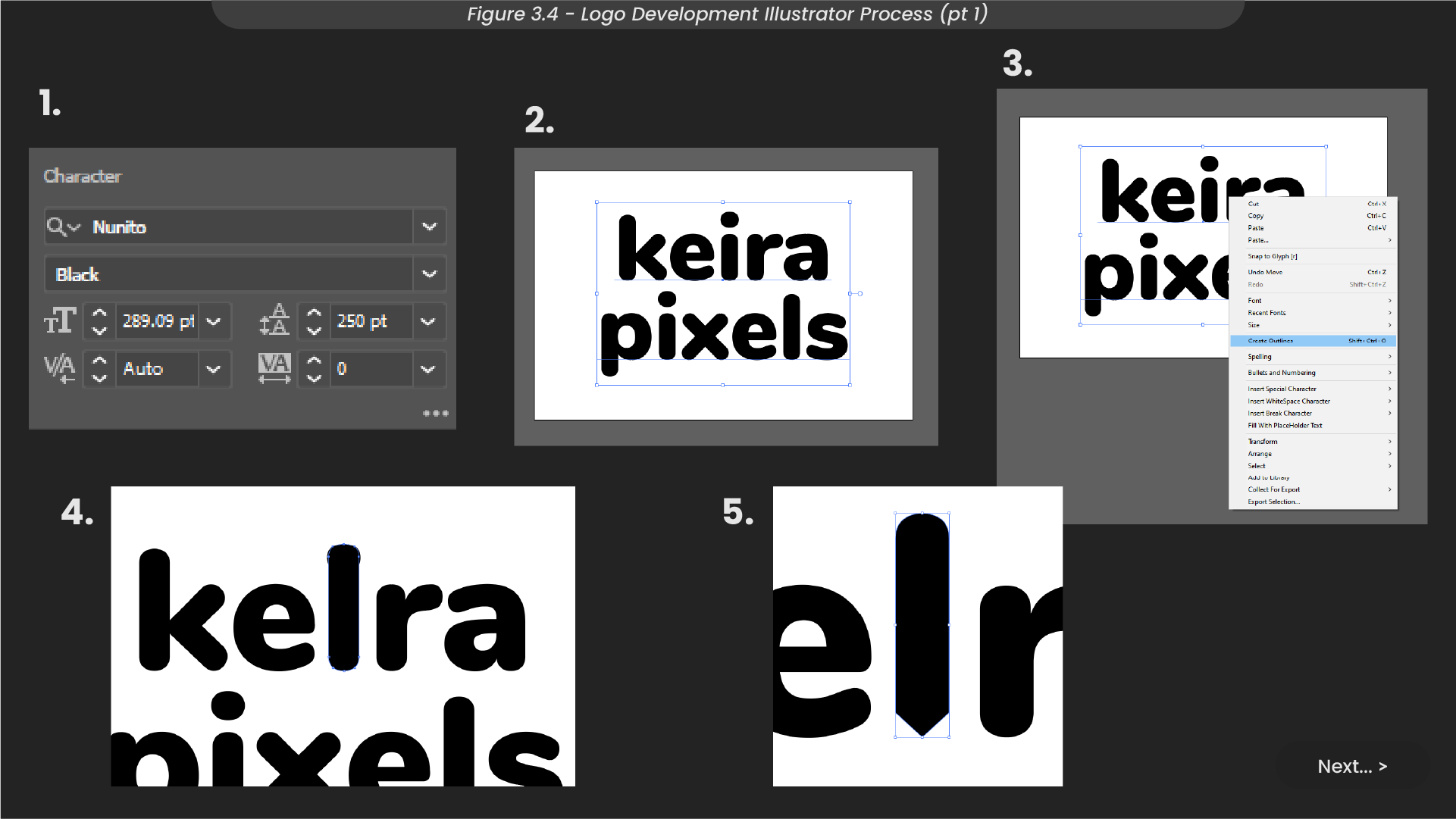
Task: Decrease kerning with the down stepper arrow
Action: coord(99,378)
